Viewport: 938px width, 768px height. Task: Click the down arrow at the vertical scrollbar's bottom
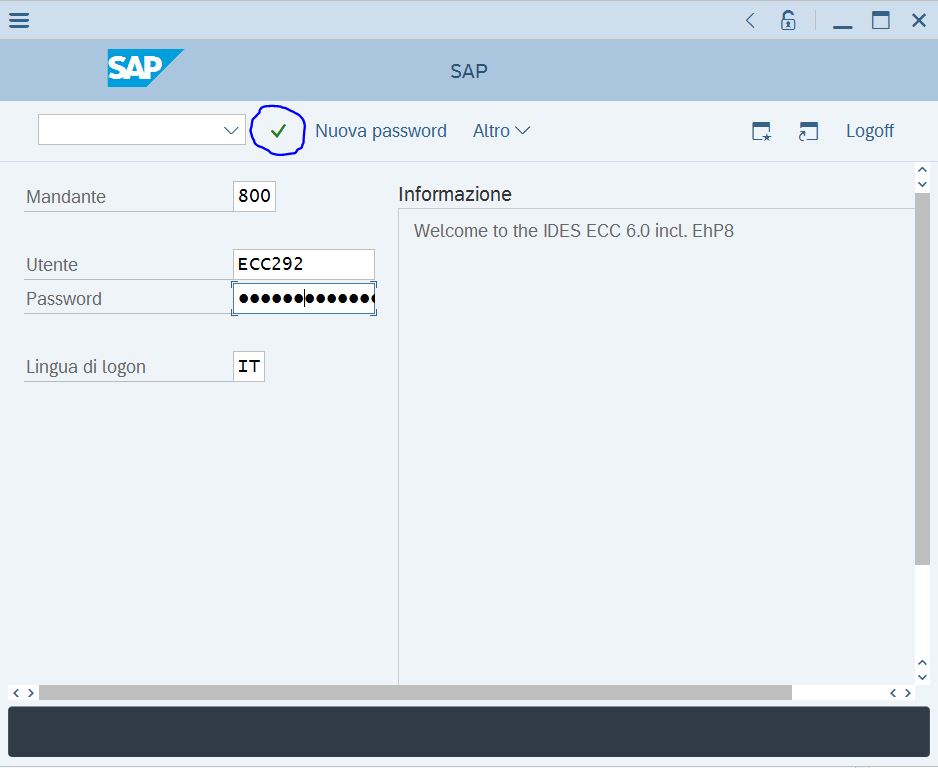coord(922,677)
